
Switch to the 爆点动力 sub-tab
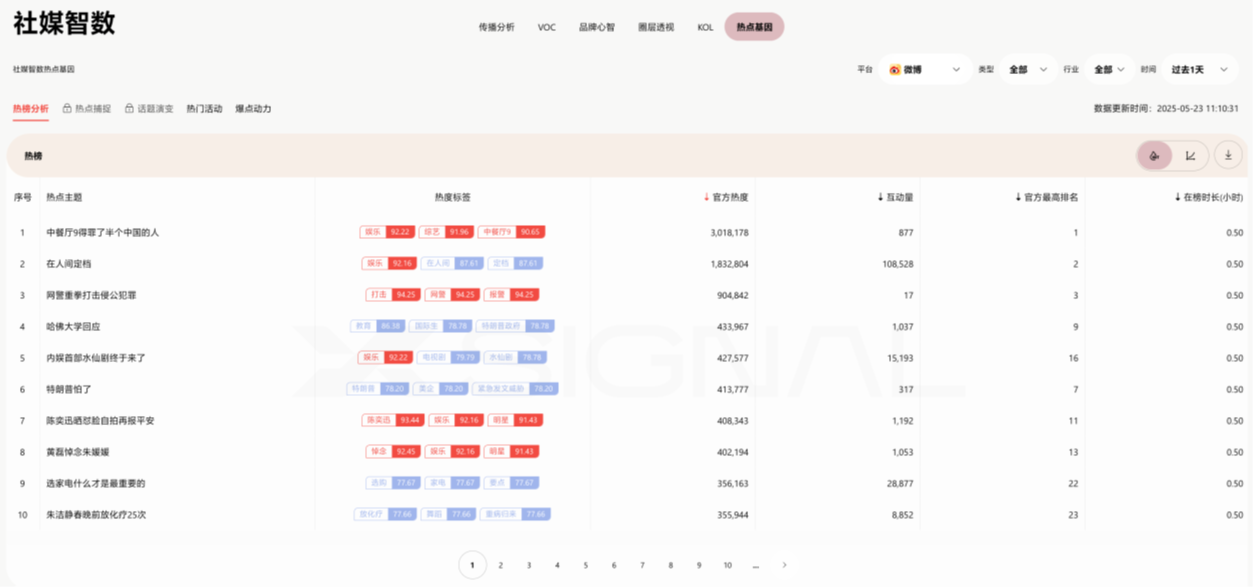[253, 108]
